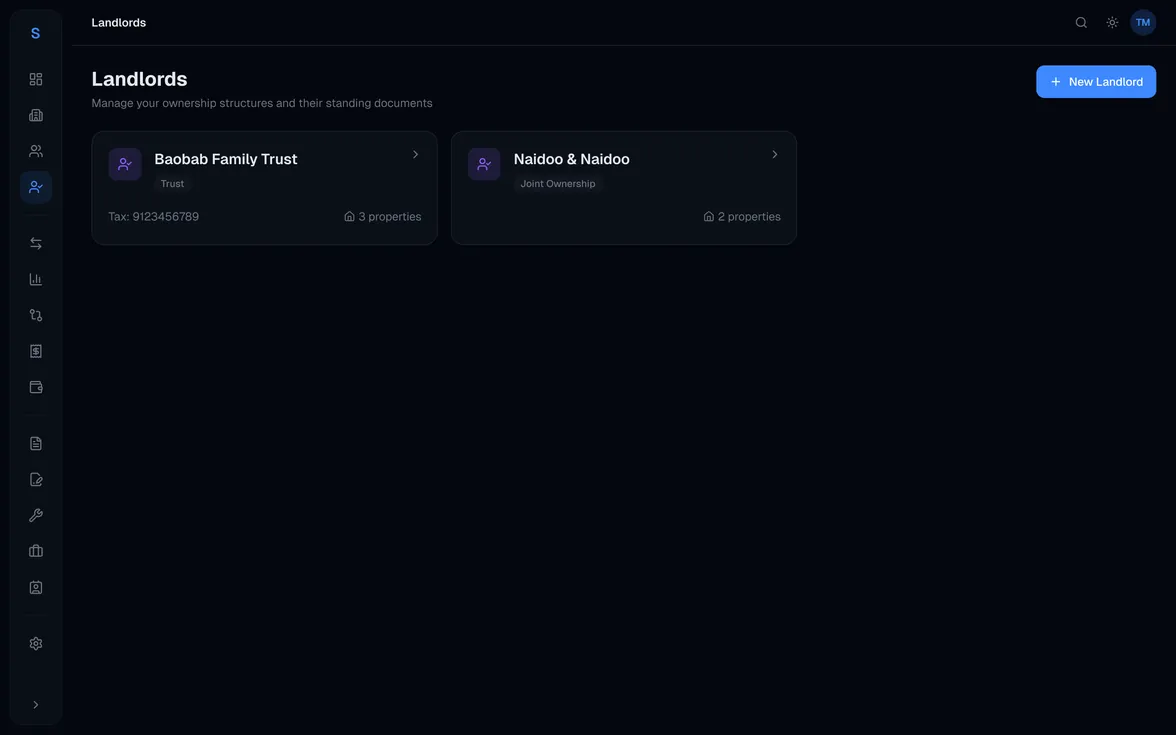The image size is (1176, 735).
Task: Open the dashboard grid icon in sidebar
Action: click(x=35, y=80)
